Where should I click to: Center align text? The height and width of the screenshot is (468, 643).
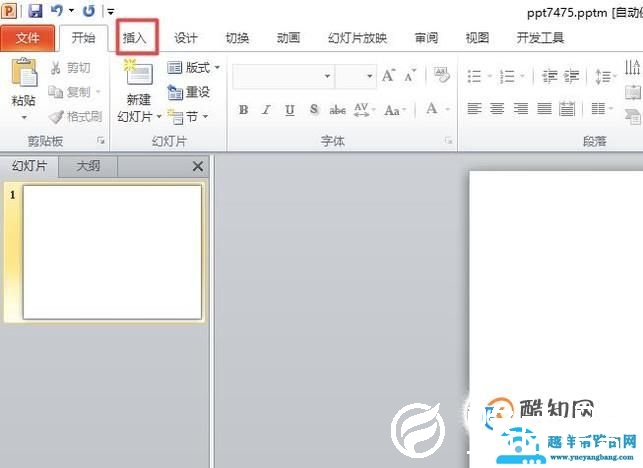point(497,109)
